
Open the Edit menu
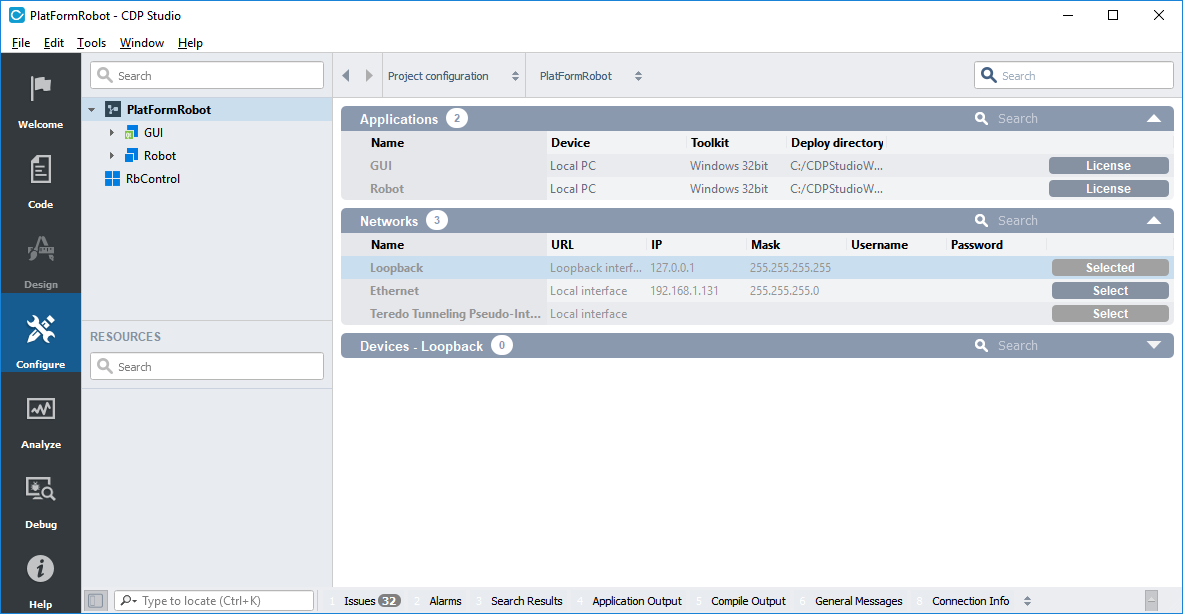pyautogui.click(x=54, y=43)
